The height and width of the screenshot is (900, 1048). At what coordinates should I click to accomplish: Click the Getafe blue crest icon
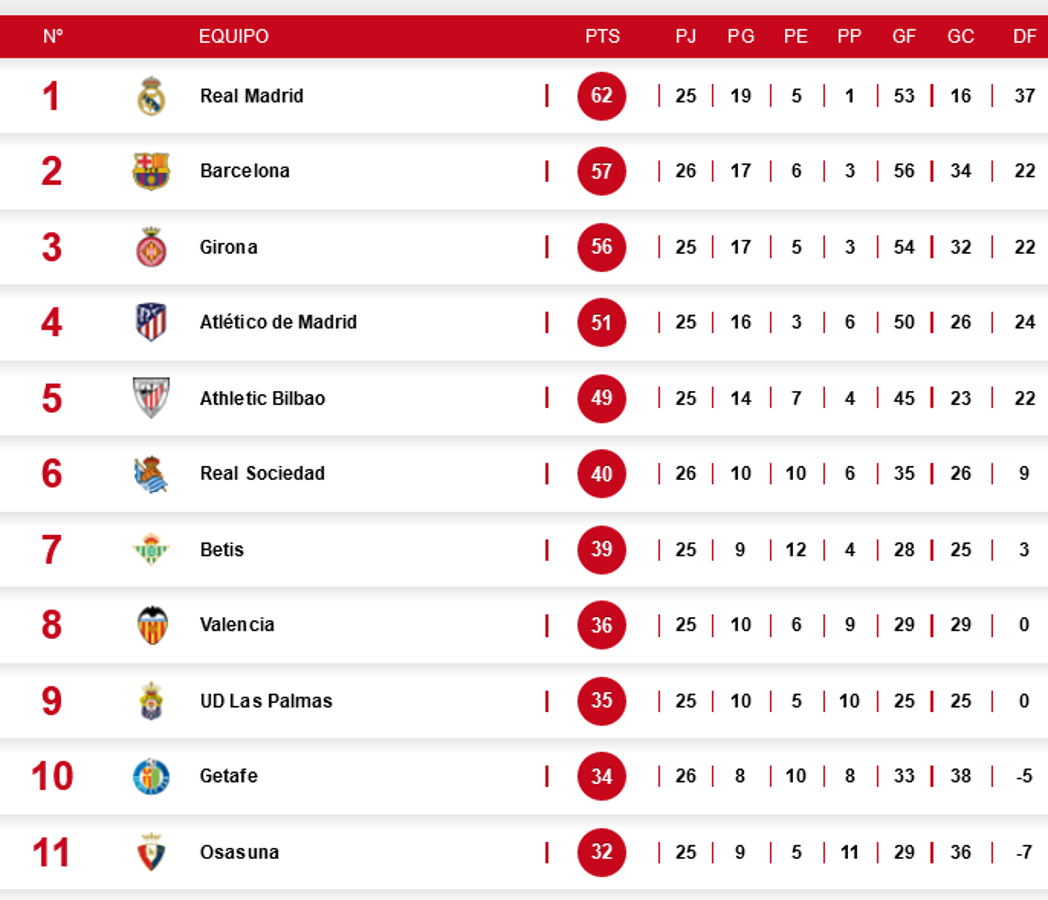tap(151, 776)
